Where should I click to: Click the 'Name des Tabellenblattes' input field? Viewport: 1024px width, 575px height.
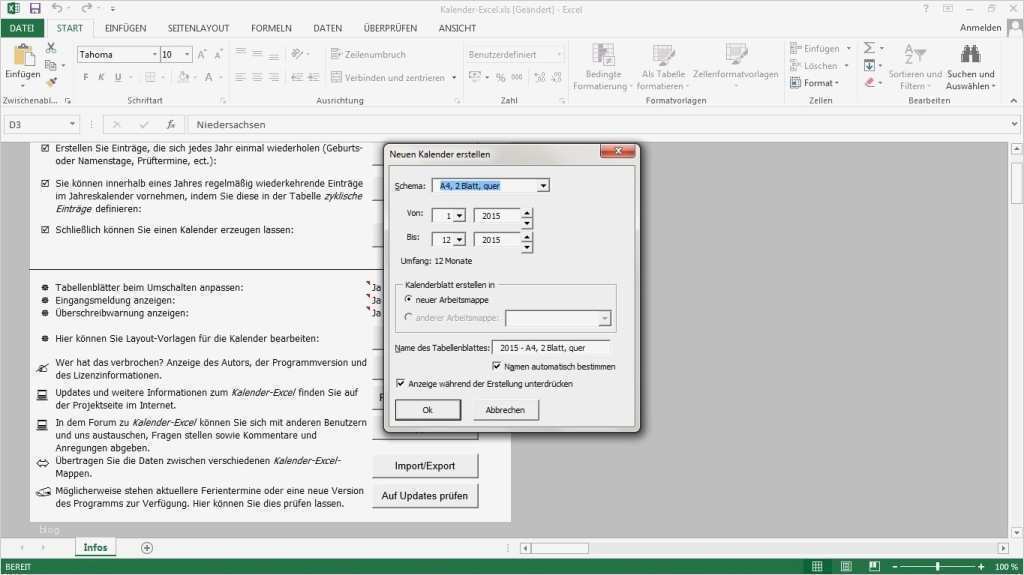pos(551,348)
